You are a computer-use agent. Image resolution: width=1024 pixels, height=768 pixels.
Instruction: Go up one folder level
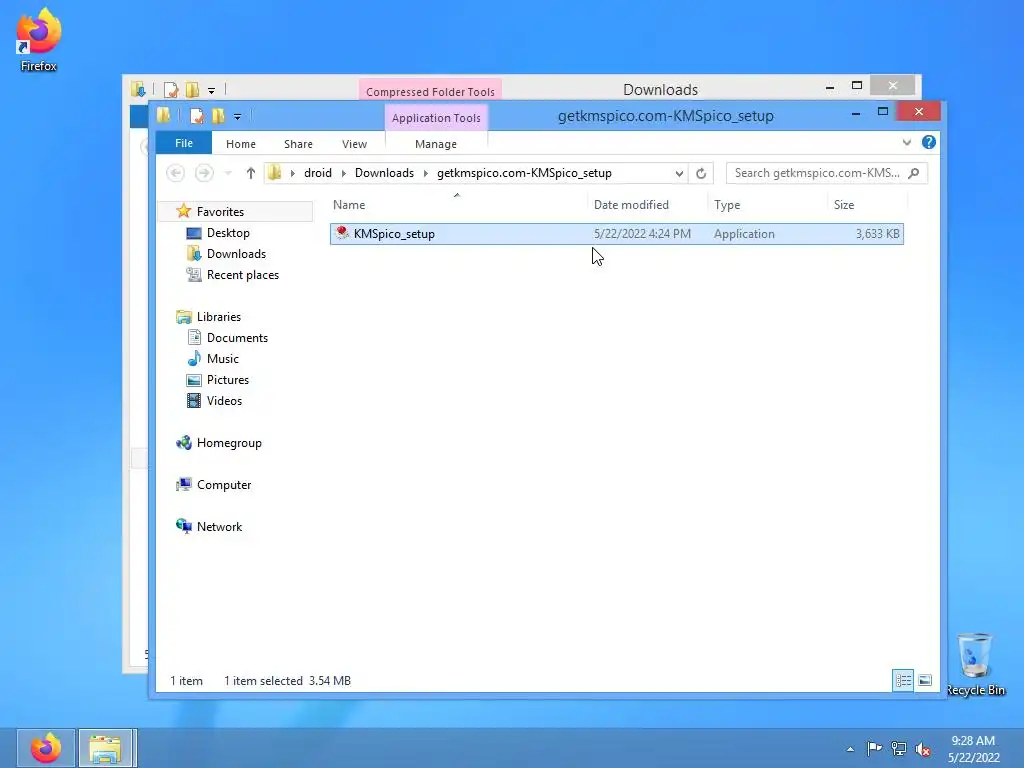(251, 173)
